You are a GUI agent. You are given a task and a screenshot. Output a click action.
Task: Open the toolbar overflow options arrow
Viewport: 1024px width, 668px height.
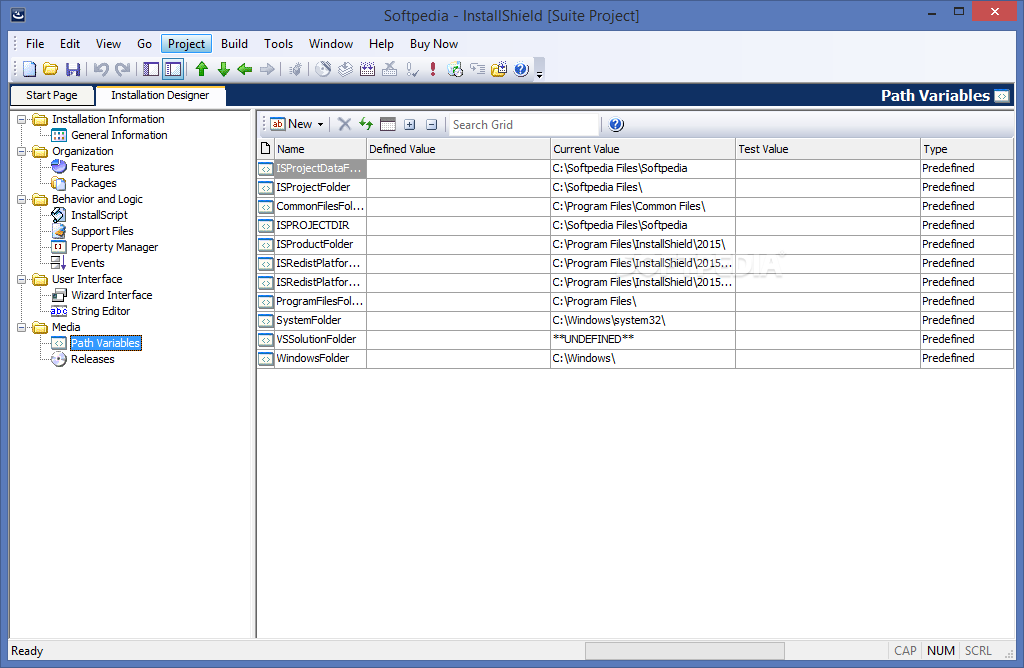(x=539, y=69)
